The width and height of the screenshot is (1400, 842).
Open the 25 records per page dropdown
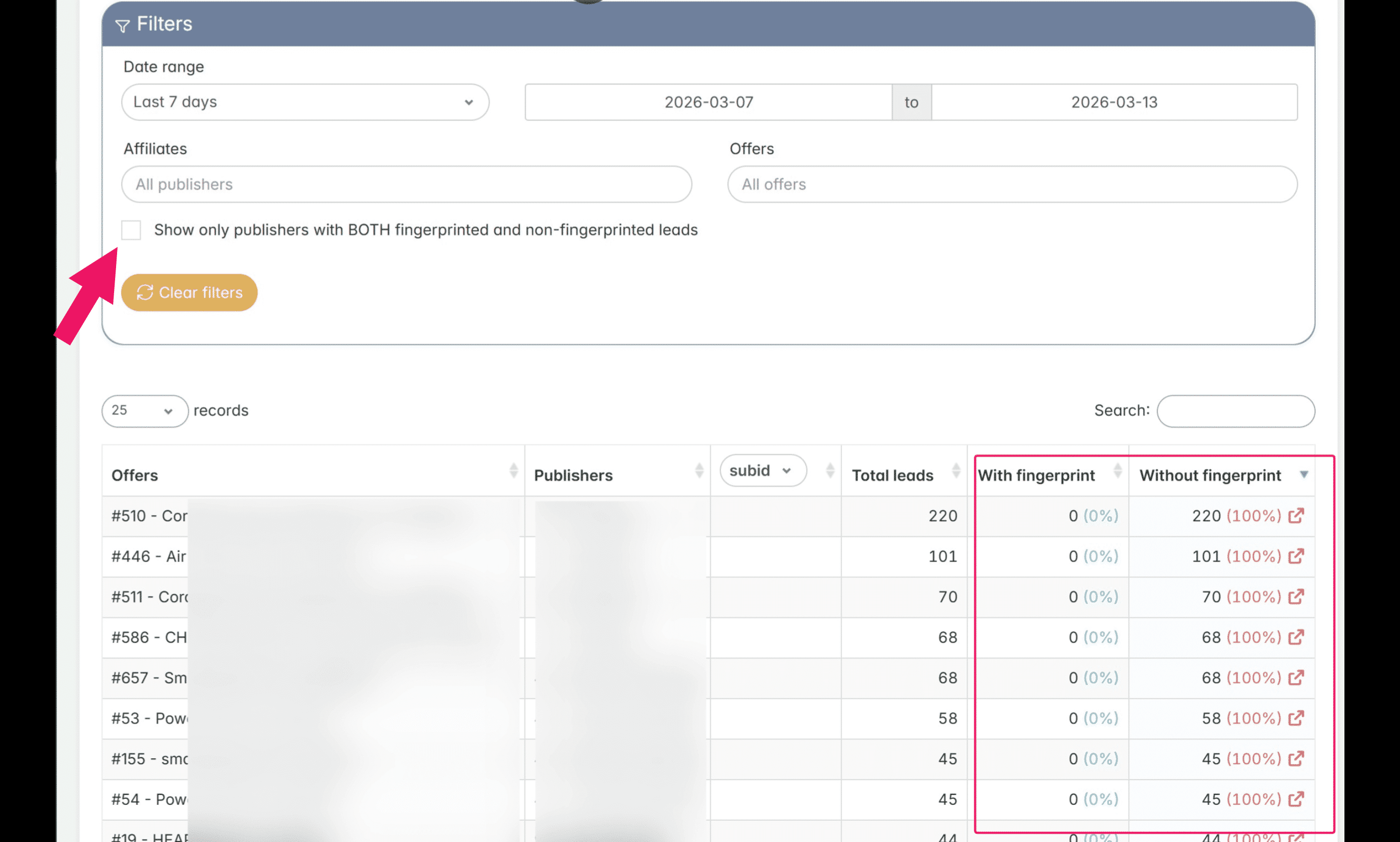tap(145, 411)
